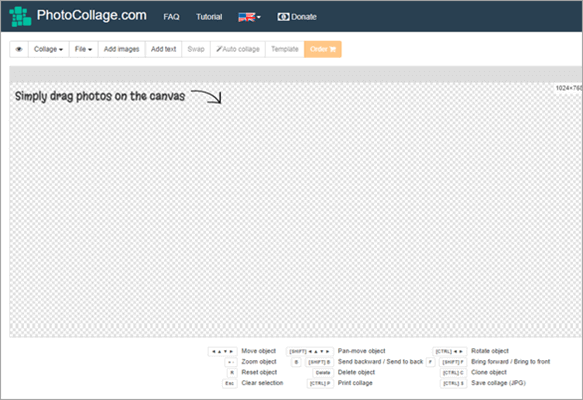Image resolution: width=583 pixels, height=400 pixels.
Task: Click the CTRL S Save collage key
Action: [453, 383]
